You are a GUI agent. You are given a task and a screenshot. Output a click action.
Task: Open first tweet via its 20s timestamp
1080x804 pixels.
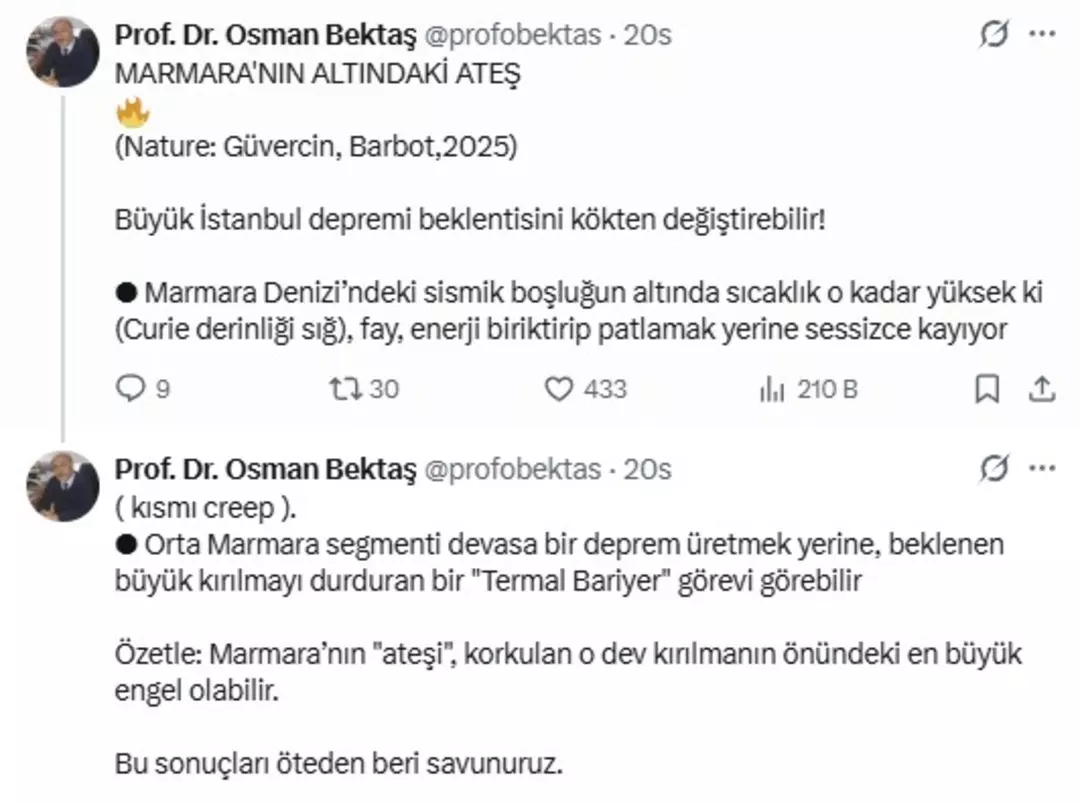(x=648, y=35)
